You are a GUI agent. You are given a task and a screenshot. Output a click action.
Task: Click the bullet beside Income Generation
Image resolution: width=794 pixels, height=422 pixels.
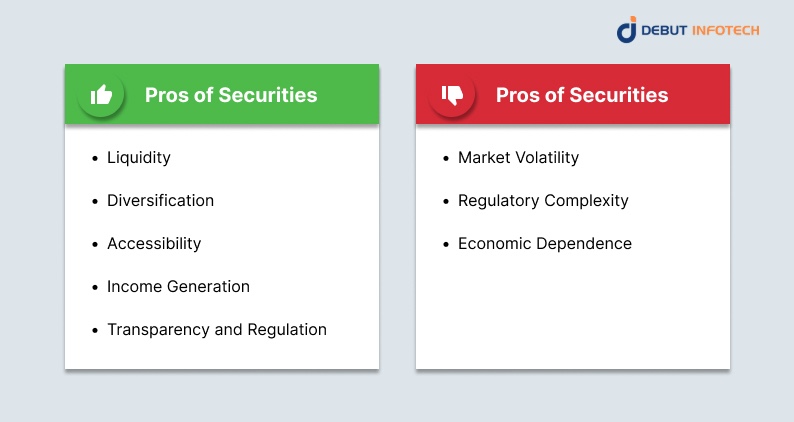(x=94, y=287)
